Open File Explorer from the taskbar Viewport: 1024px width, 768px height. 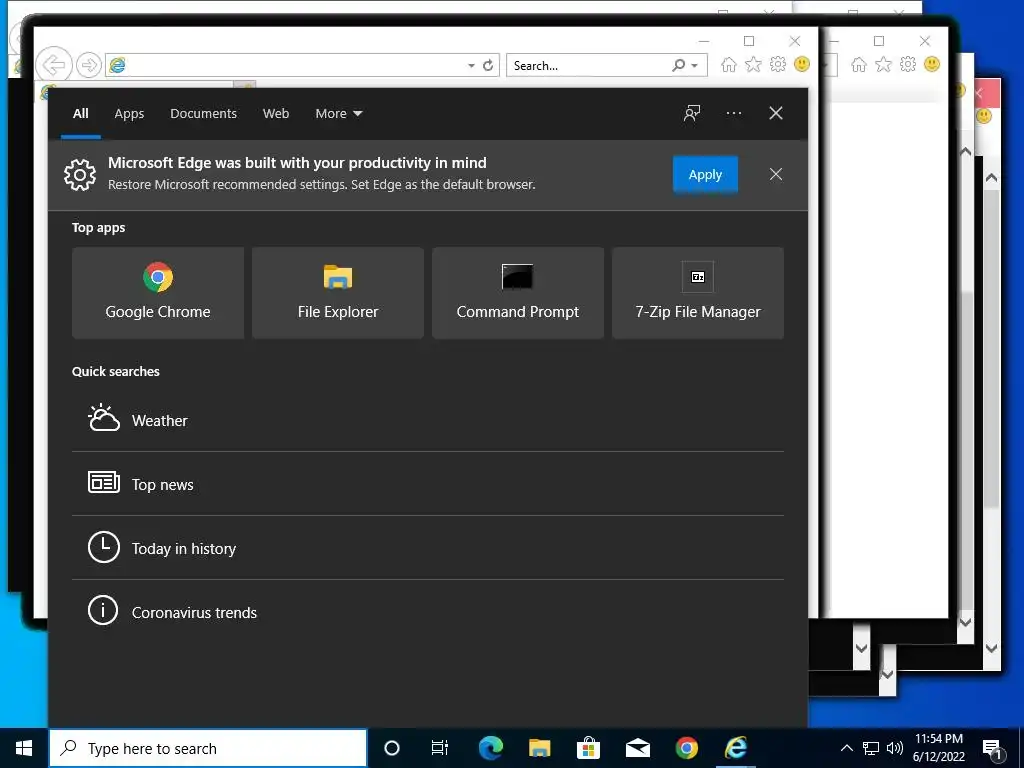pyautogui.click(x=539, y=748)
